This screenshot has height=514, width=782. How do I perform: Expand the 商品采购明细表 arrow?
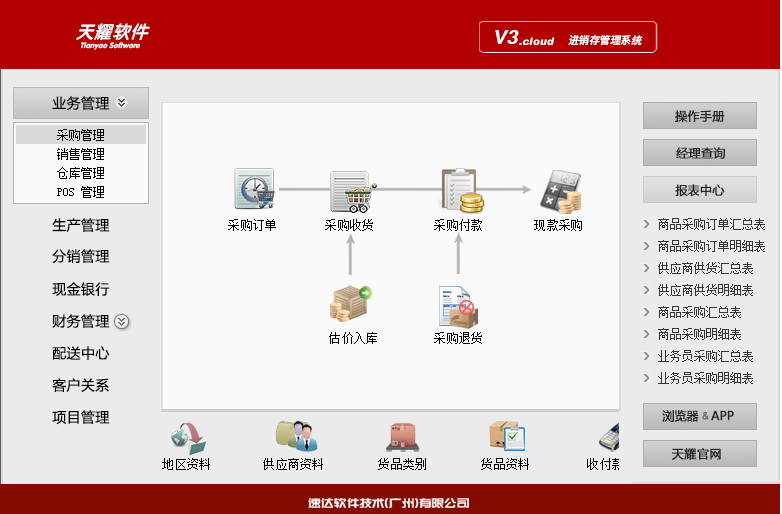click(x=646, y=334)
